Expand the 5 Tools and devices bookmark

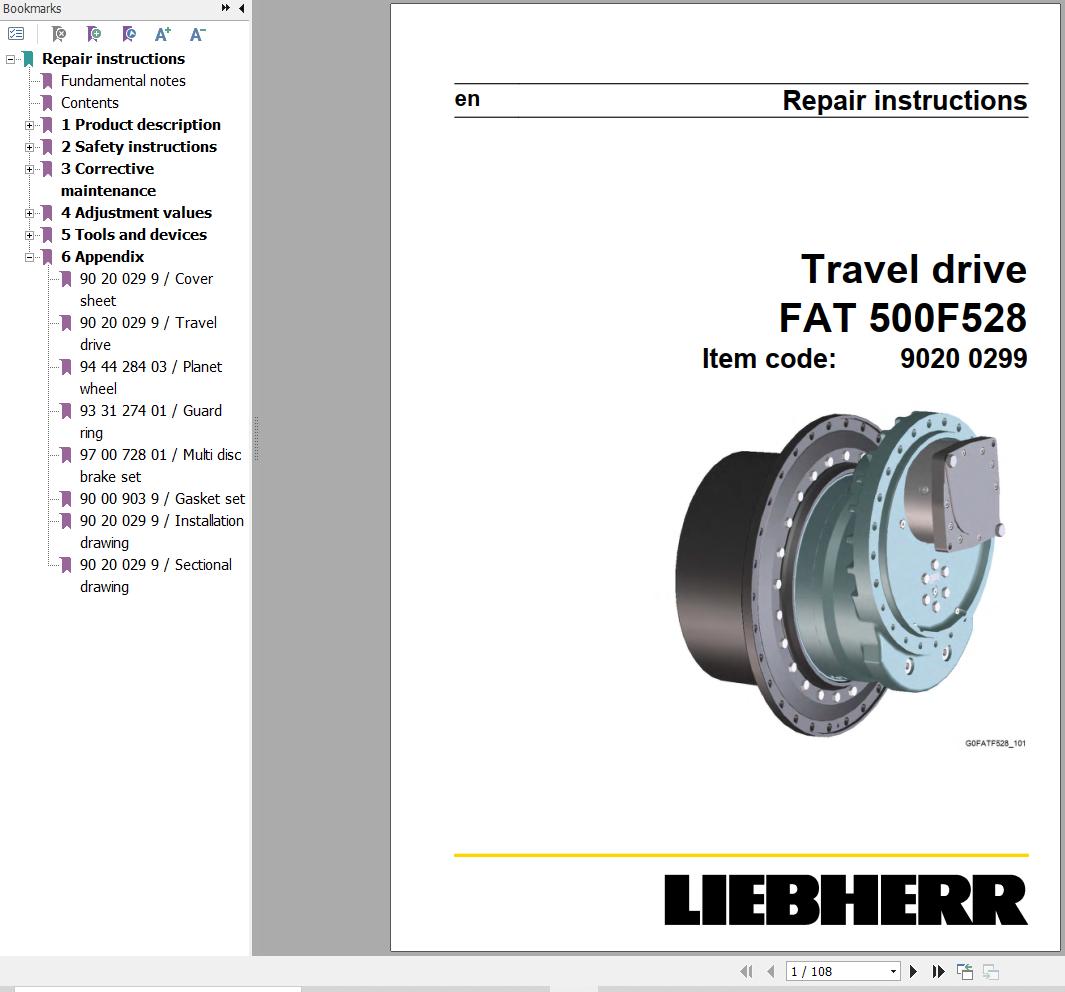(29, 235)
